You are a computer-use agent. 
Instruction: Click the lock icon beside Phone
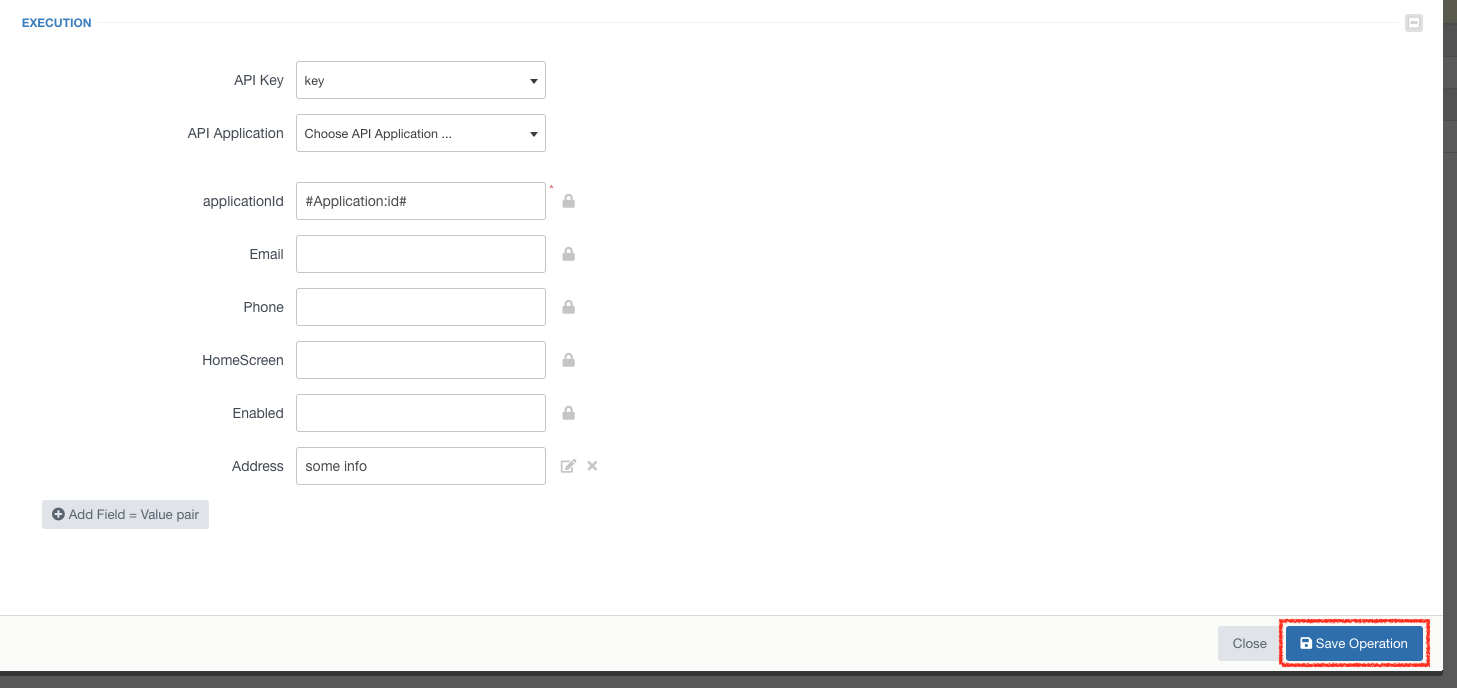(568, 307)
